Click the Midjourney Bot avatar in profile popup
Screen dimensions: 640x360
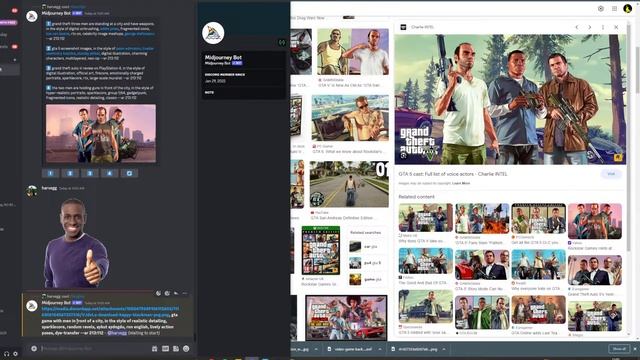coord(213,33)
